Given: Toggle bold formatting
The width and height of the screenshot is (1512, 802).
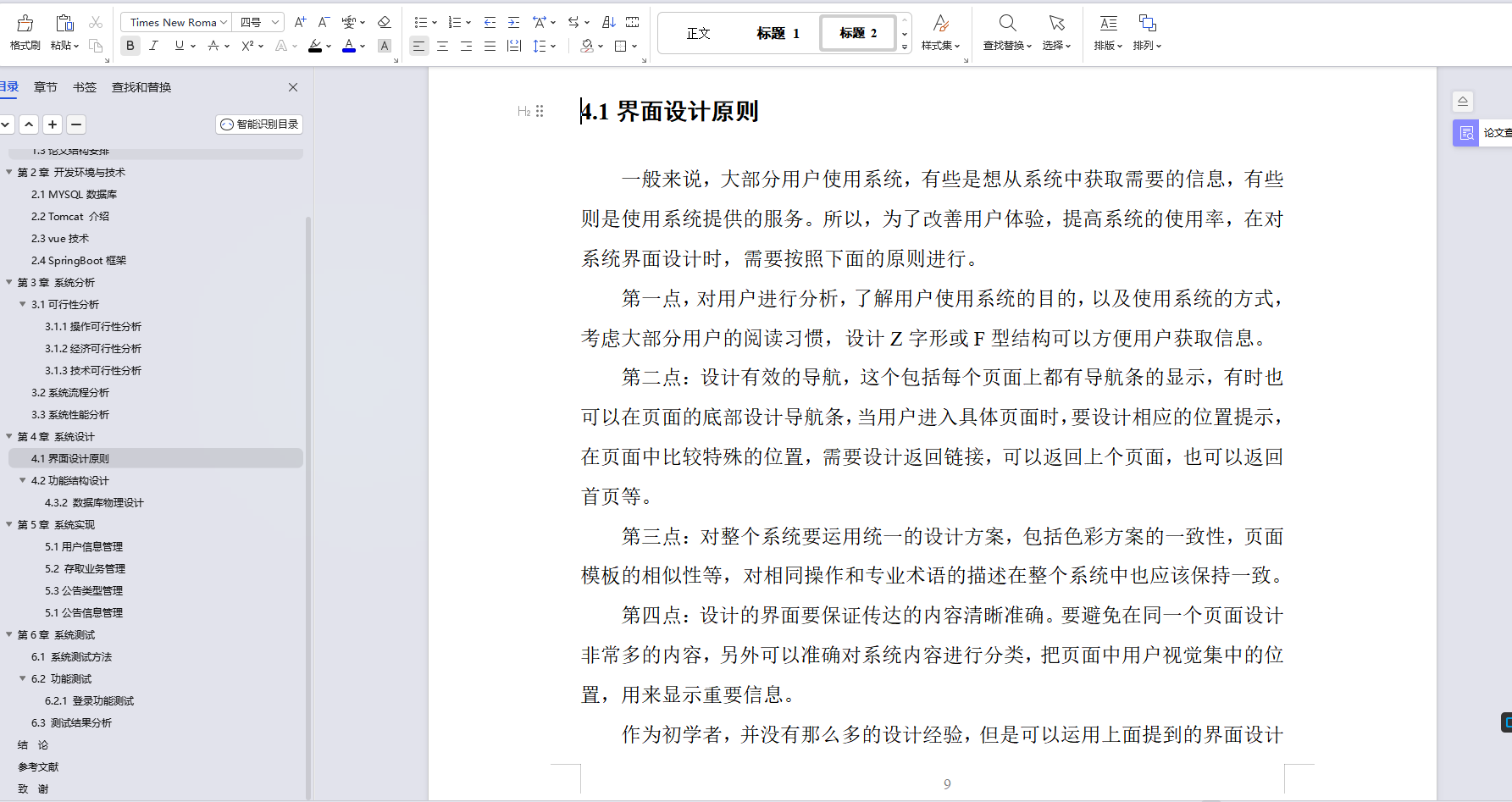Looking at the screenshot, I should point(130,46).
